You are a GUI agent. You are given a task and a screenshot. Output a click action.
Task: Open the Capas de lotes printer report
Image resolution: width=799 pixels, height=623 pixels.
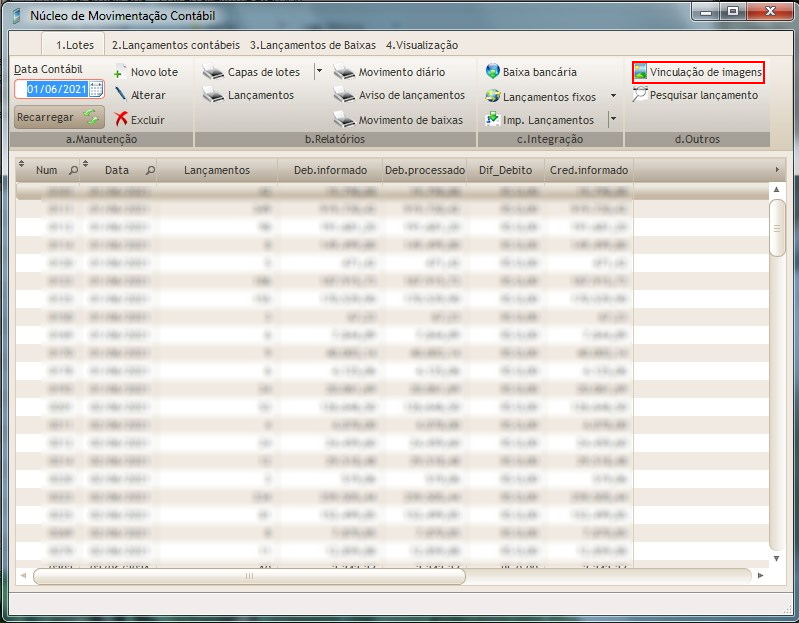click(x=213, y=72)
